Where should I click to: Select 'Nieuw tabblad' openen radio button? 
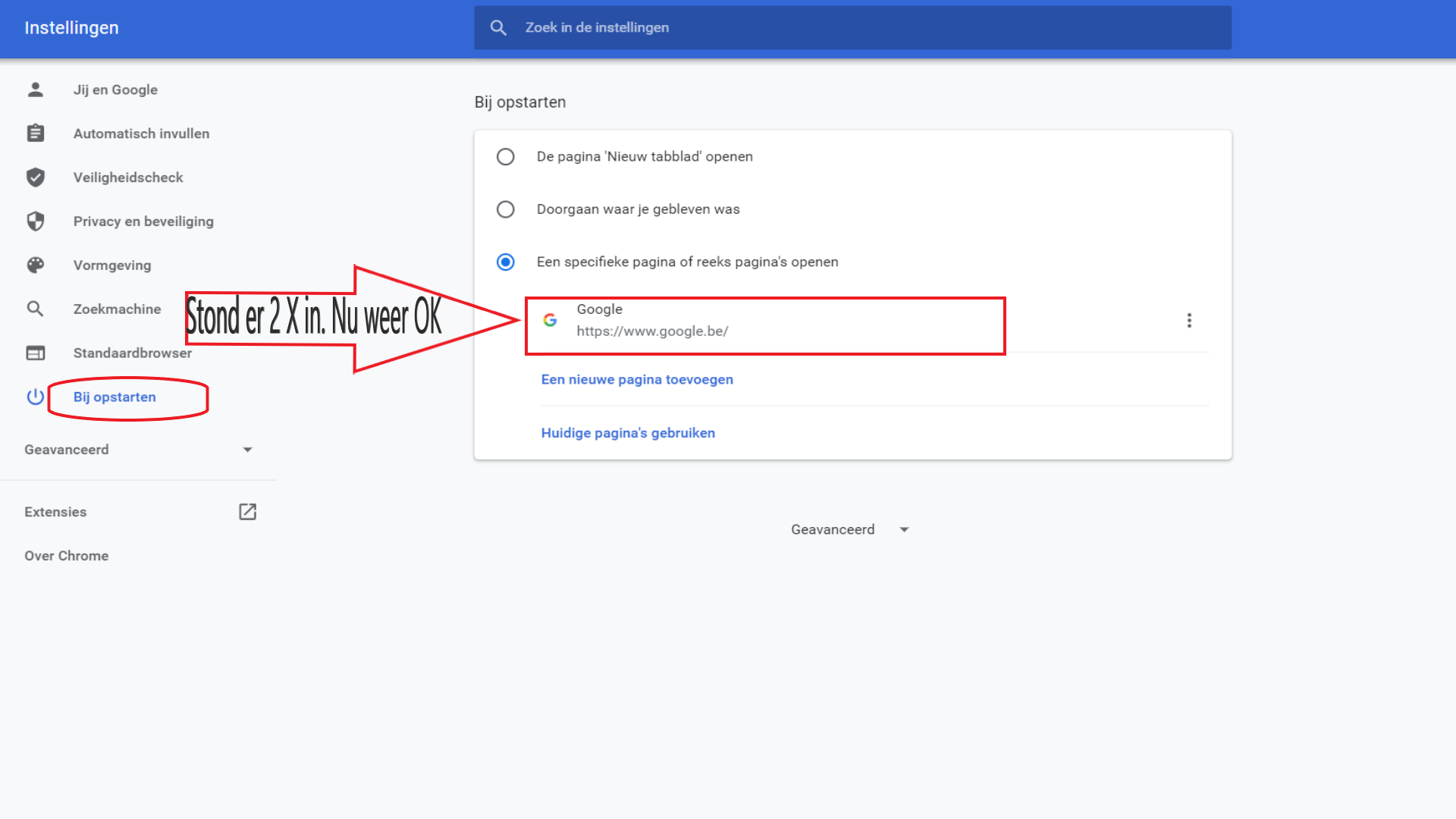[505, 157]
